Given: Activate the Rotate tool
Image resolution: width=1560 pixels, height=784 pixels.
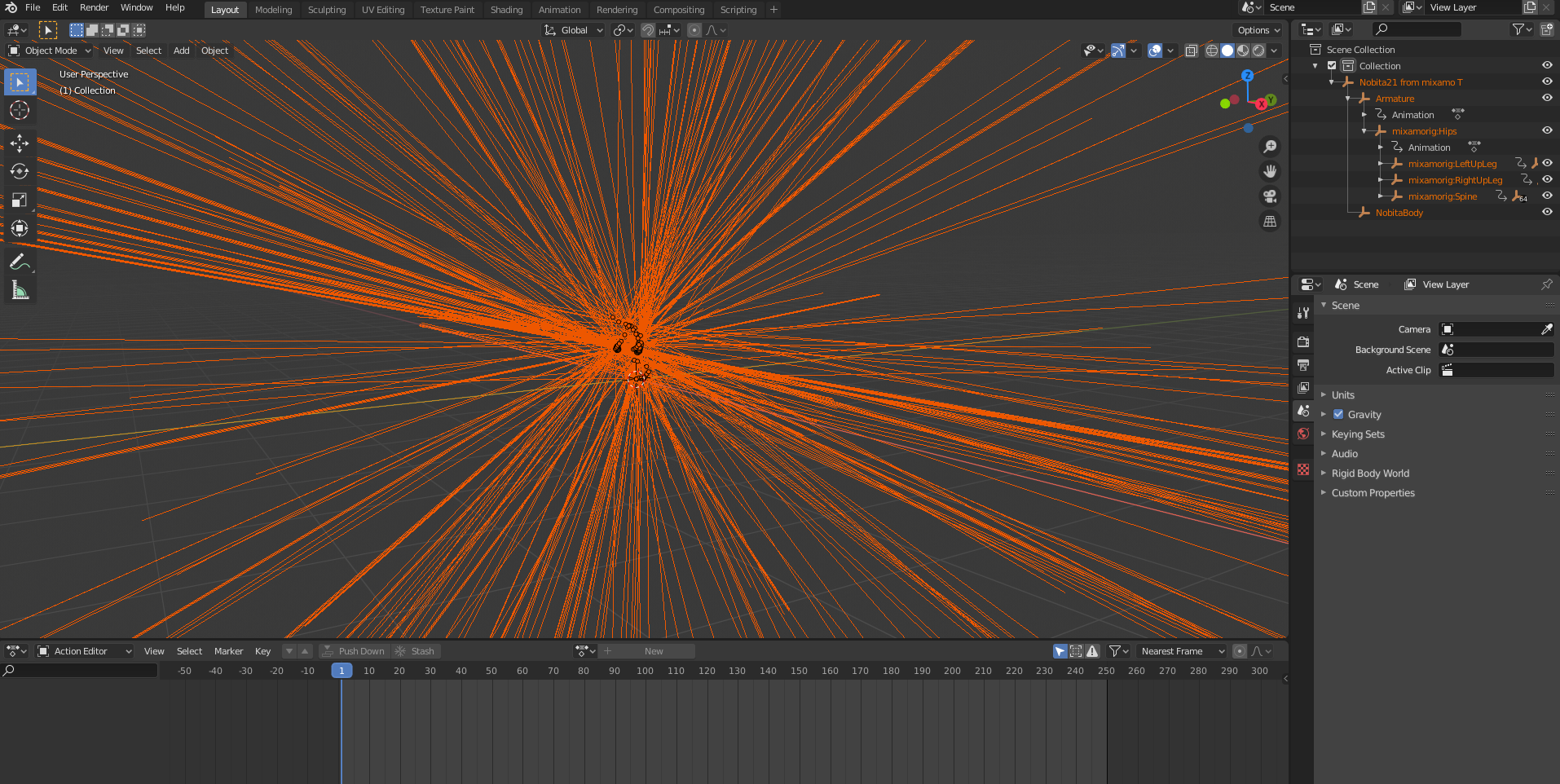Looking at the screenshot, I should point(20,172).
